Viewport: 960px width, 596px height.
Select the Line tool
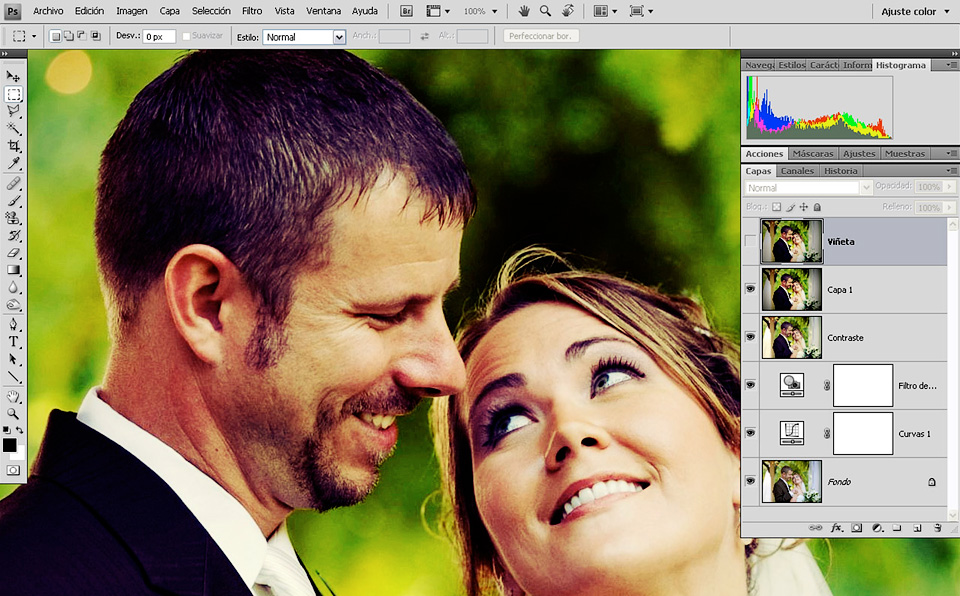tap(13, 377)
